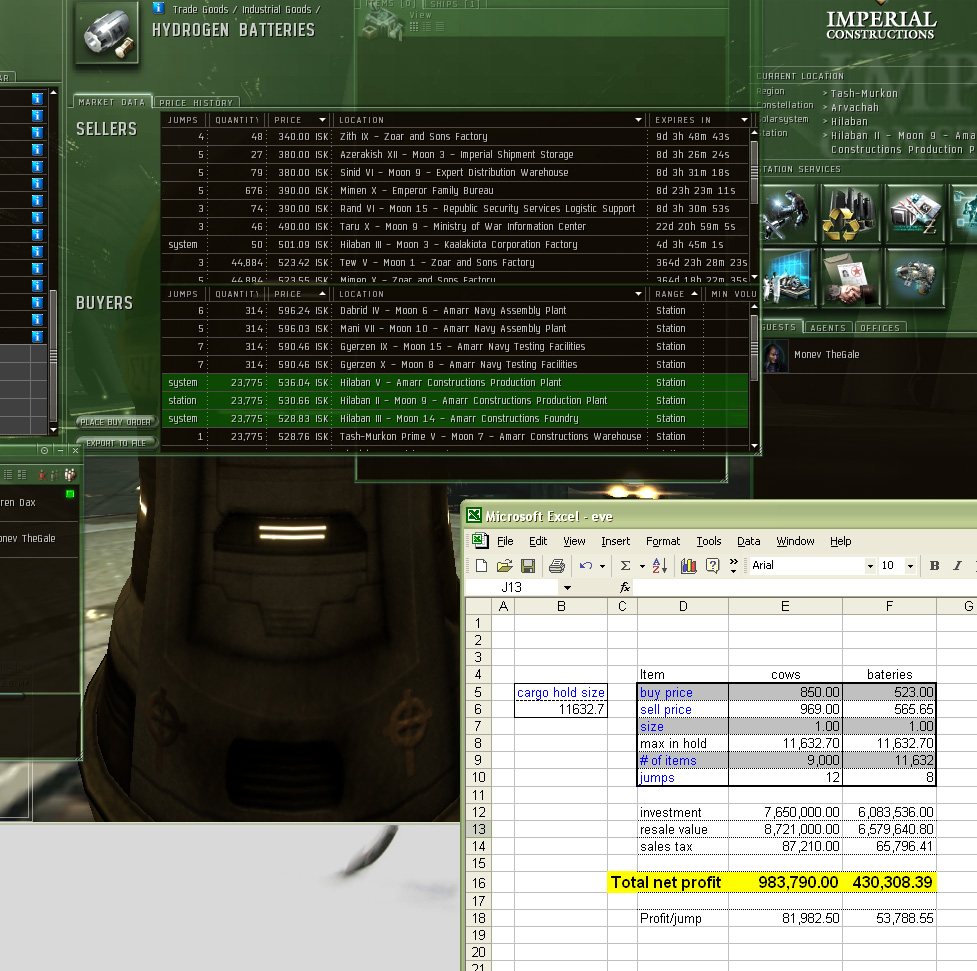Click Export To File button
Image resolution: width=977 pixels, height=971 pixels.
pos(116,443)
